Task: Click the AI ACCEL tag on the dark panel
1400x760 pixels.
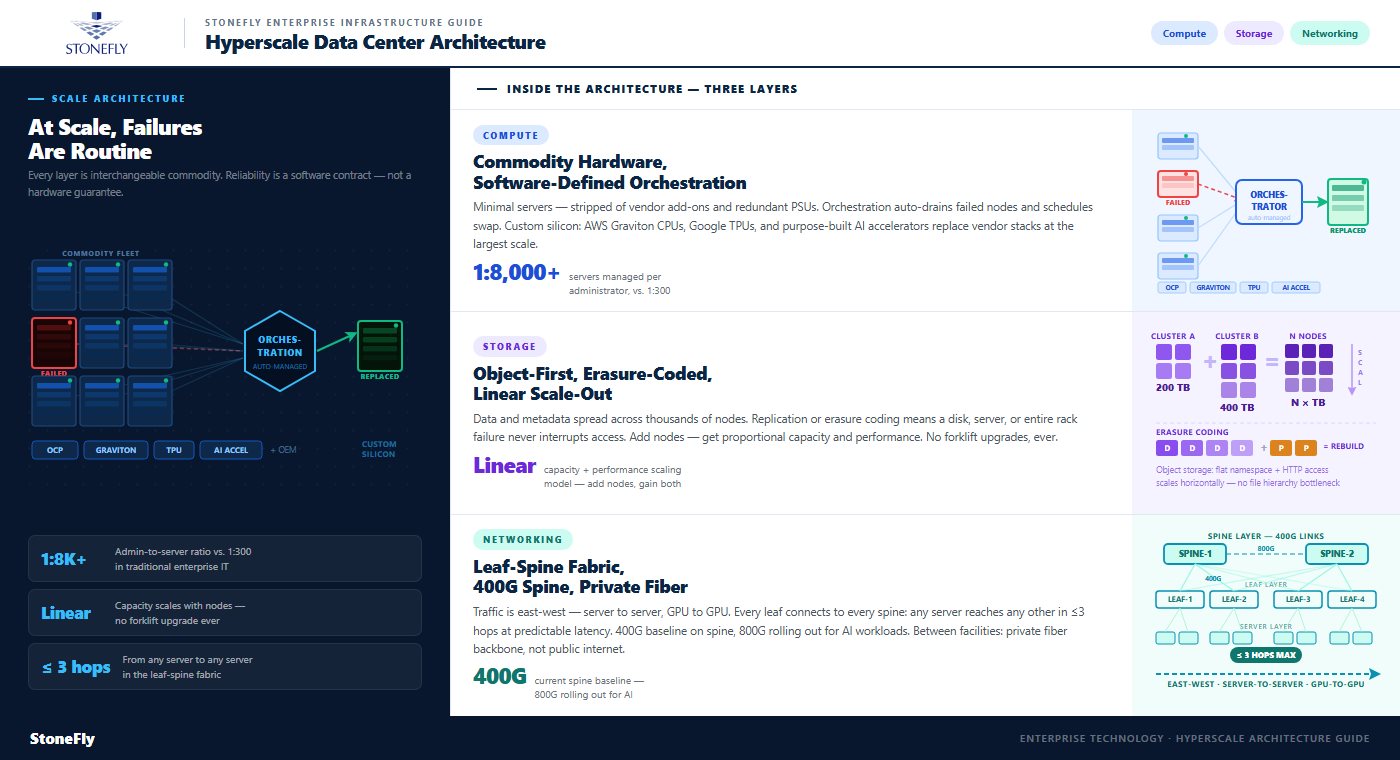Action: pyautogui.click(x=230, y=449)
